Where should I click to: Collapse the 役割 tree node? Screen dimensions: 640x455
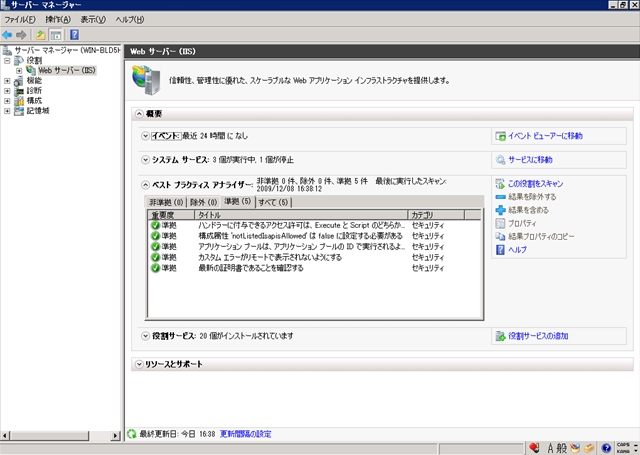7,60
